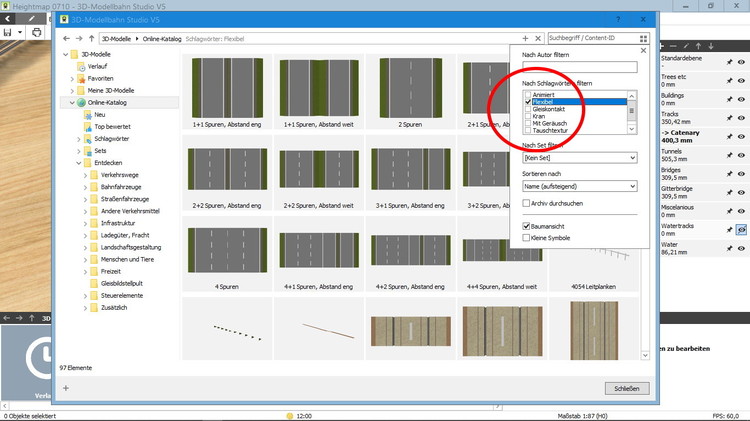This screenshot has width=750, height=421.
Task: Close the filter popup panel
Action: click(x=643, y=50)
